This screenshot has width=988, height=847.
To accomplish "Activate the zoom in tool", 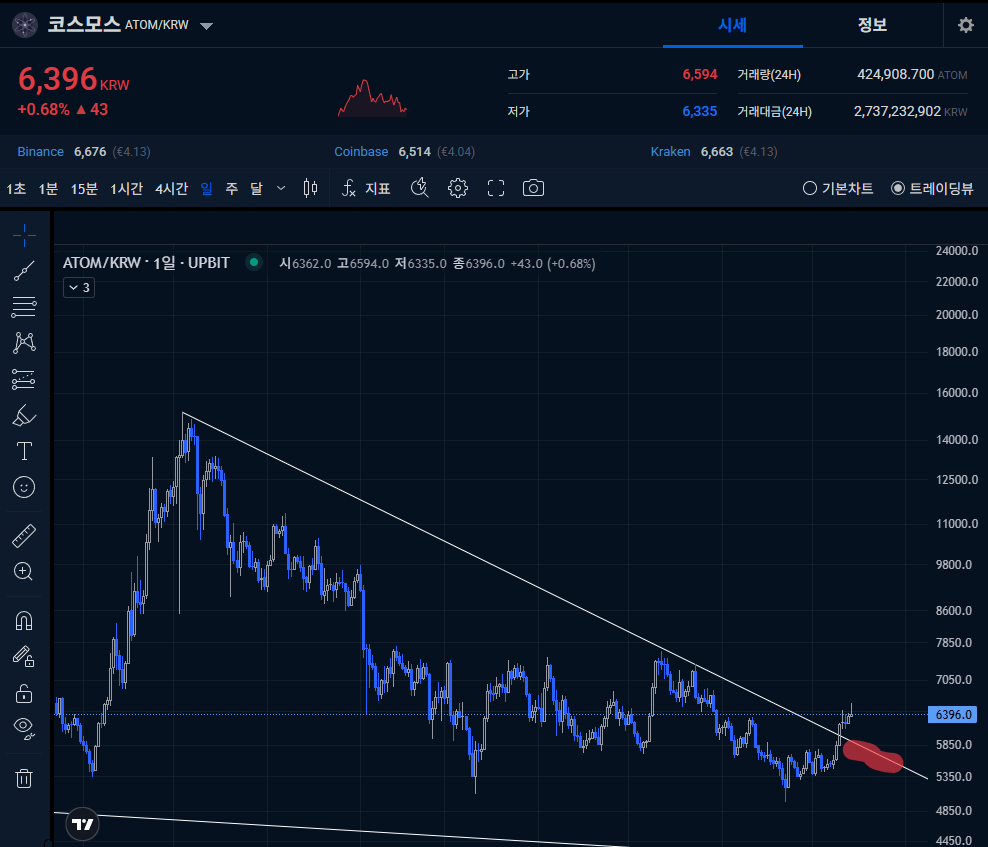I will click(24, 572).
